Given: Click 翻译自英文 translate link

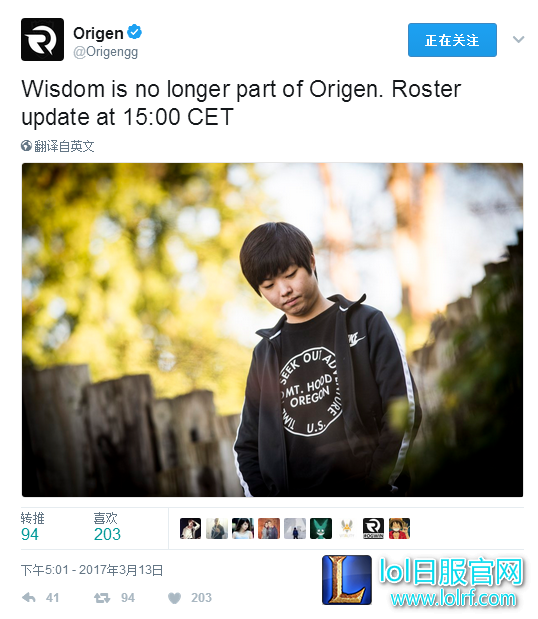Looking at the screenshot, I should pos(64,146).
